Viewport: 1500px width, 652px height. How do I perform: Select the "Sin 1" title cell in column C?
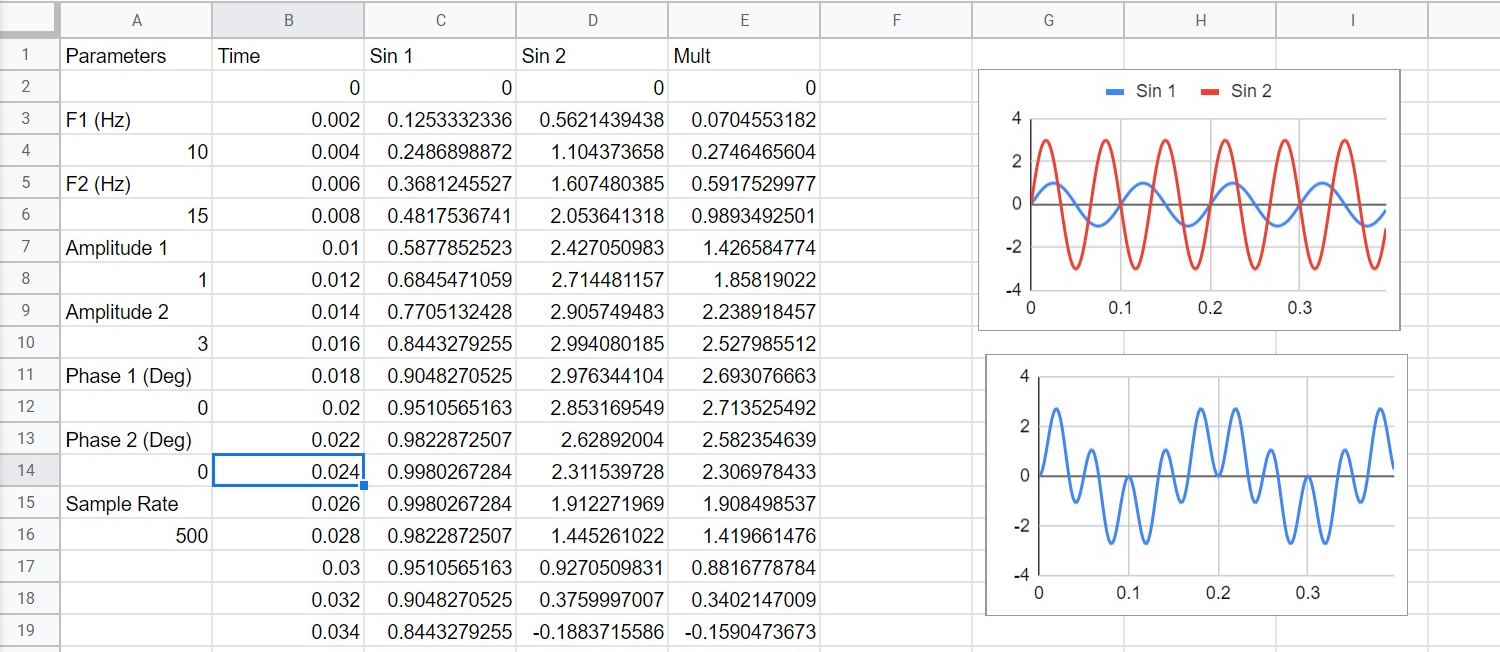440,56
